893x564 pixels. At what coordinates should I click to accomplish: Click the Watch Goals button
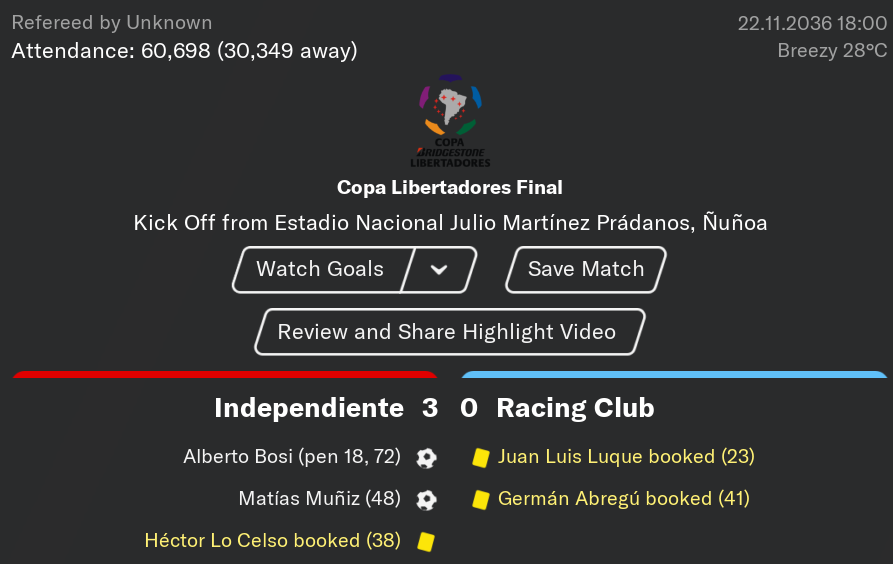[321, 269]
